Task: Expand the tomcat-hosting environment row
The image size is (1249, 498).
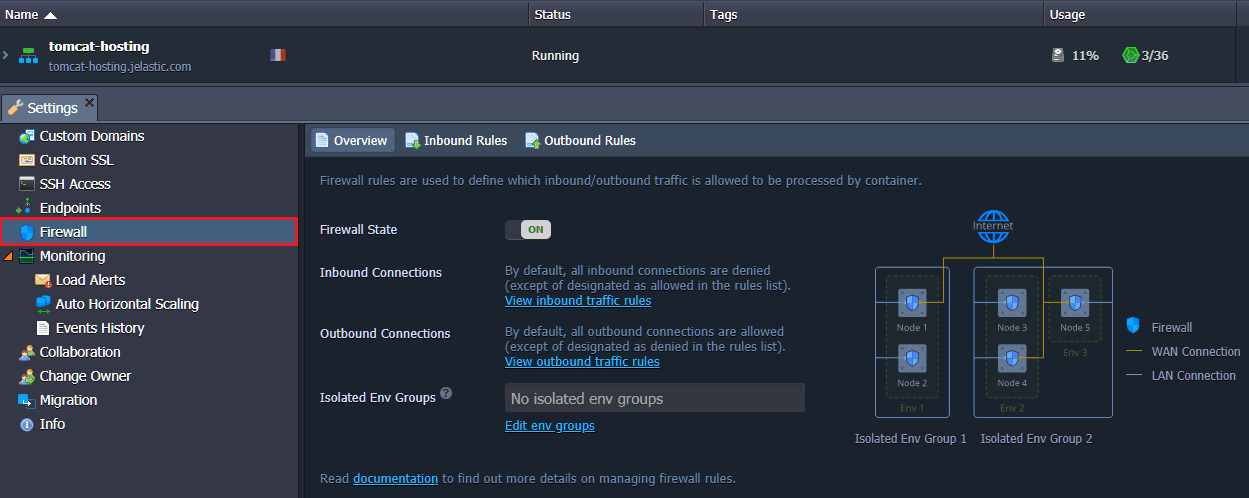Action: click(6, 55)
